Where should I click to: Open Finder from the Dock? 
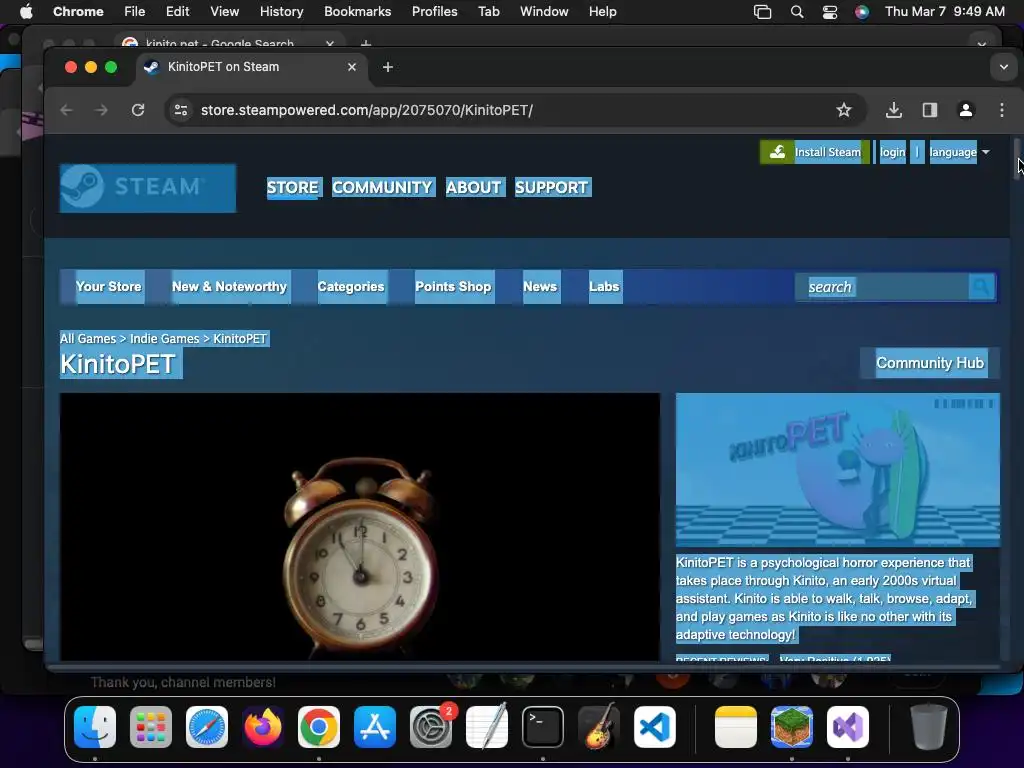(x=95, y=727)
